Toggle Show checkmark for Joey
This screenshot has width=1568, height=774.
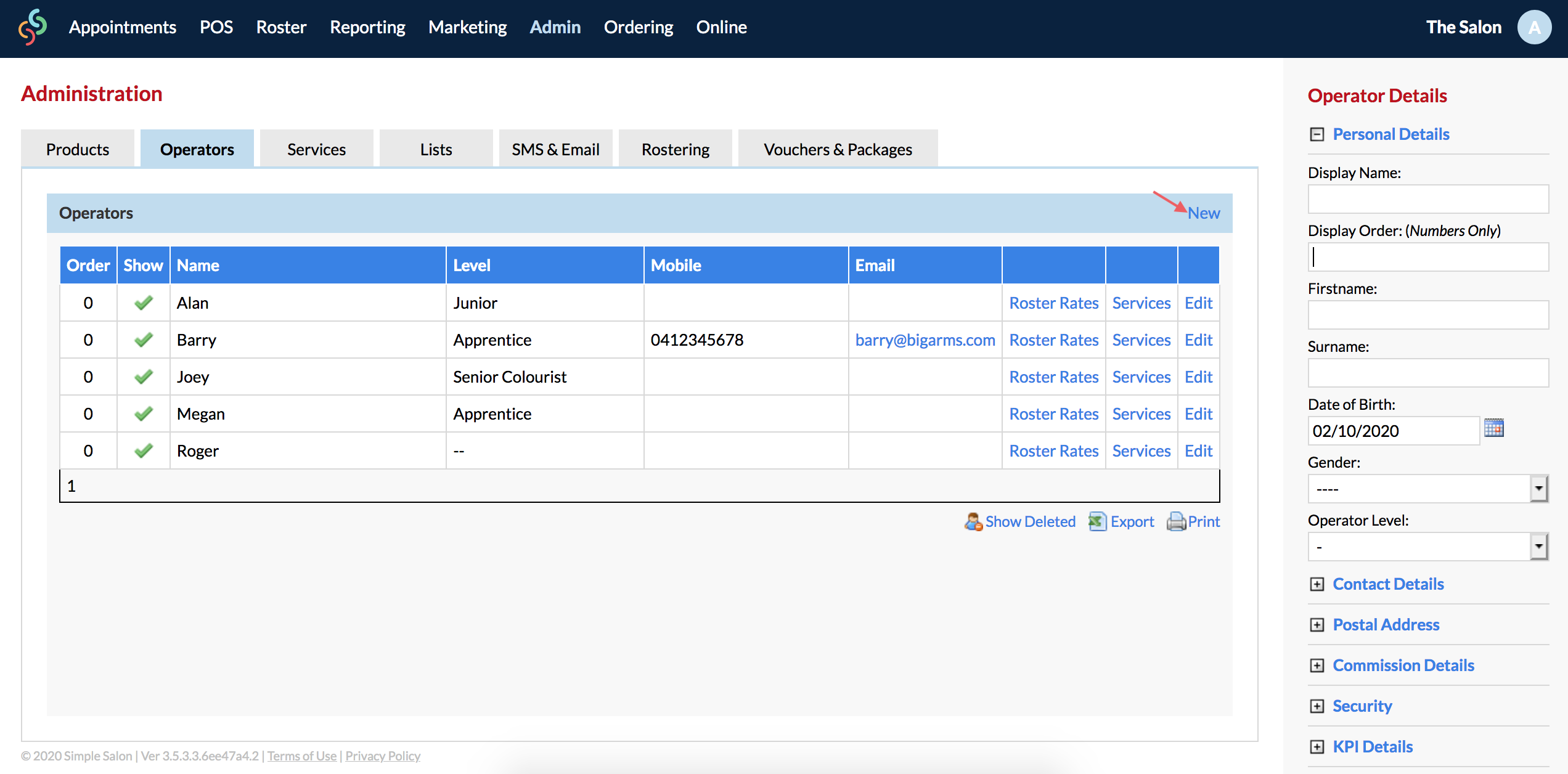pyautogui.click(x=144, y=377)
